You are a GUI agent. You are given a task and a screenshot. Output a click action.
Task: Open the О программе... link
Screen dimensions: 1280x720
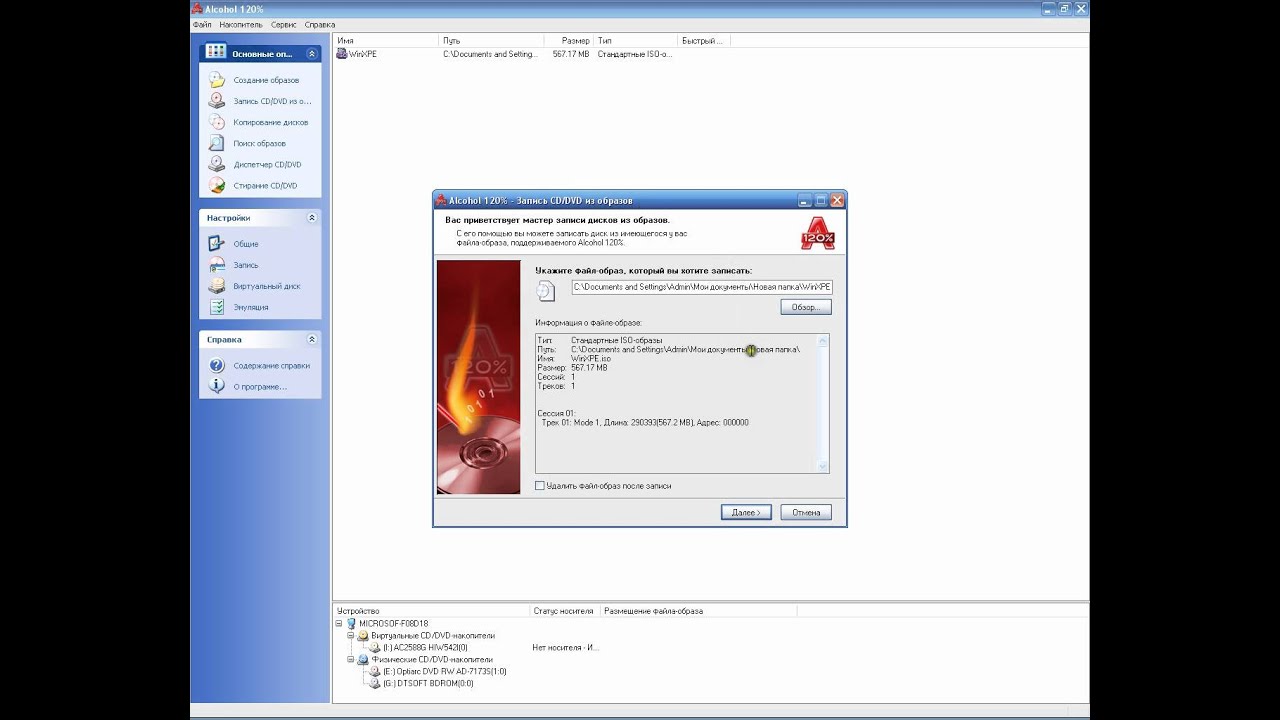260,386
